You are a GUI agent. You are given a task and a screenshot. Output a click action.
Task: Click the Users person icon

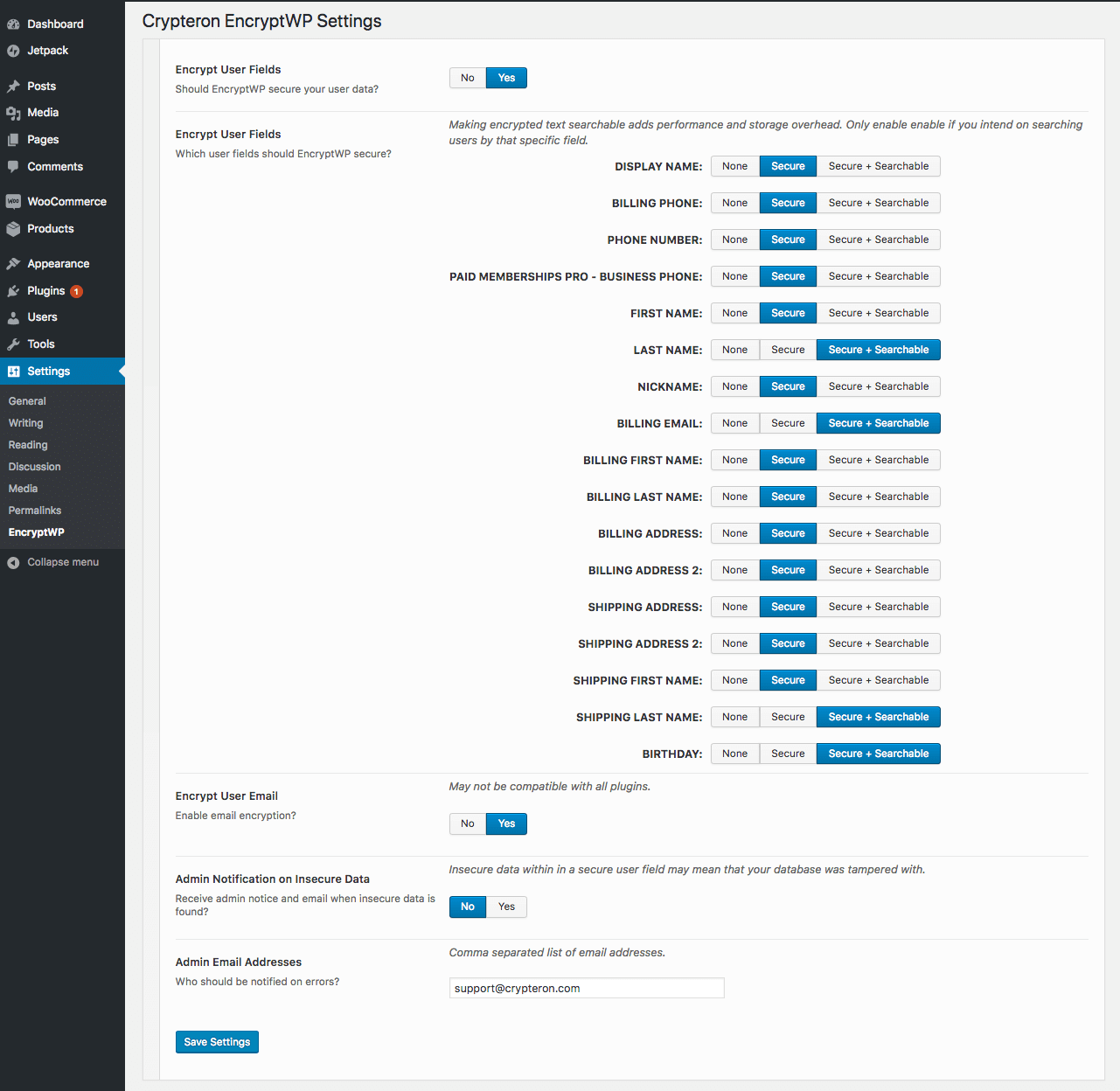coord(13,317)
